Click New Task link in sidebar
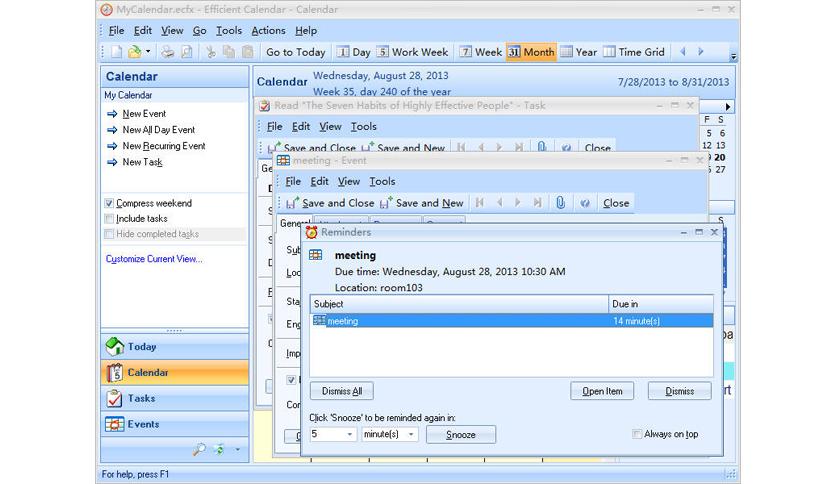Image resolution: width=836 pixels, height=484 pixels. (x=142, y=162)
